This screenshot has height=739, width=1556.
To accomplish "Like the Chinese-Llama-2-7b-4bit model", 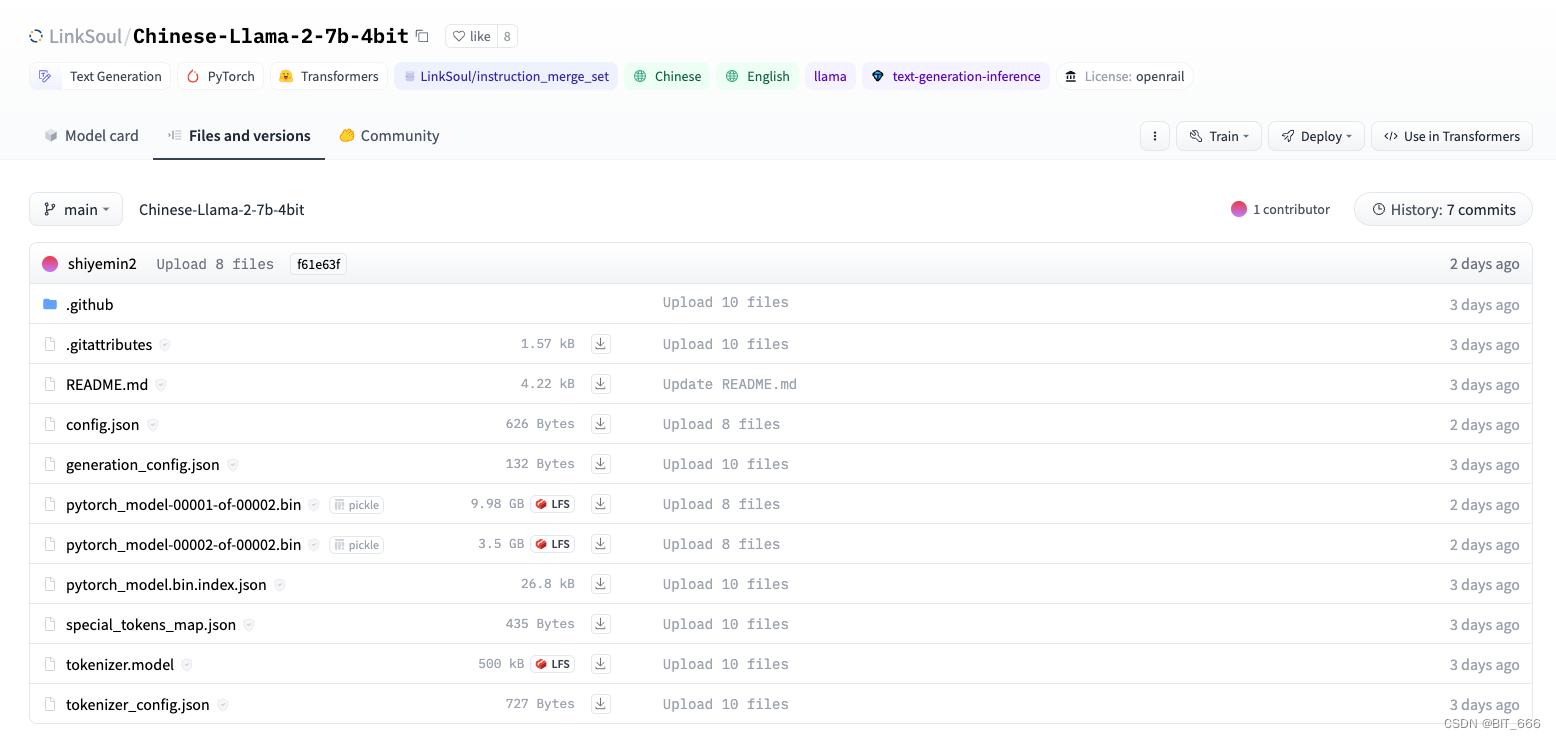I will (471, 36).
